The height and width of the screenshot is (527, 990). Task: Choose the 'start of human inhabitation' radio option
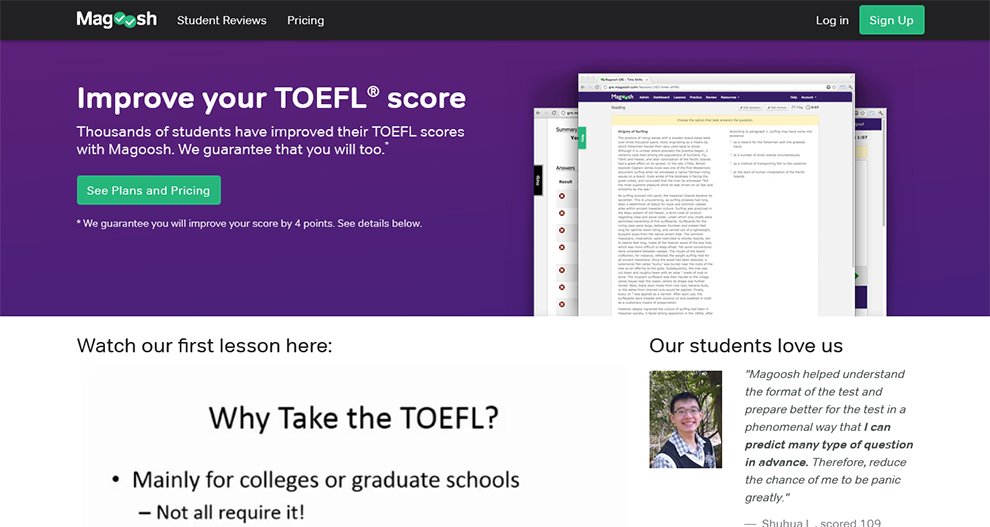point(732,174)
